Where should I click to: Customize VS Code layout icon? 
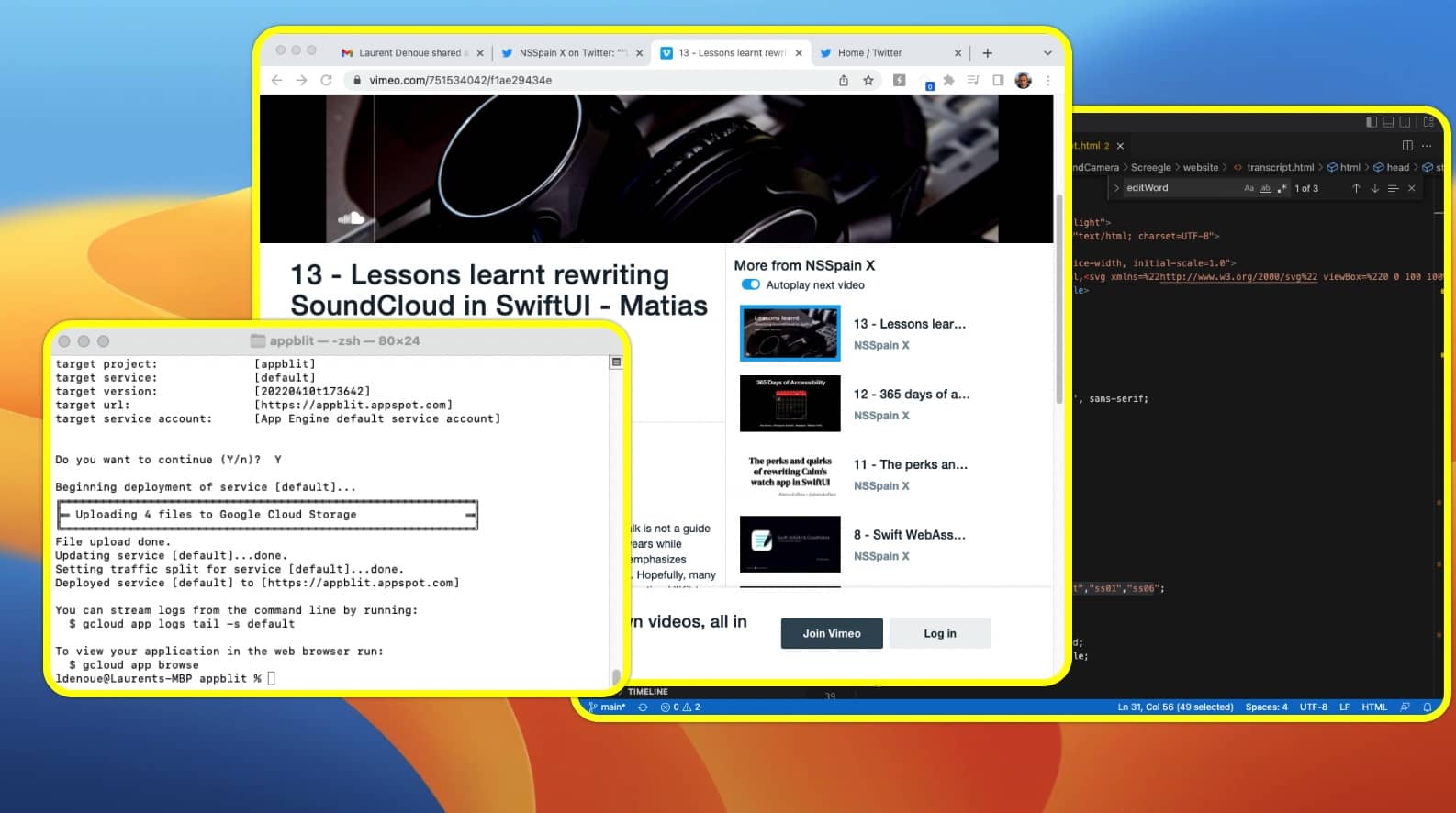click(1428, 121)
